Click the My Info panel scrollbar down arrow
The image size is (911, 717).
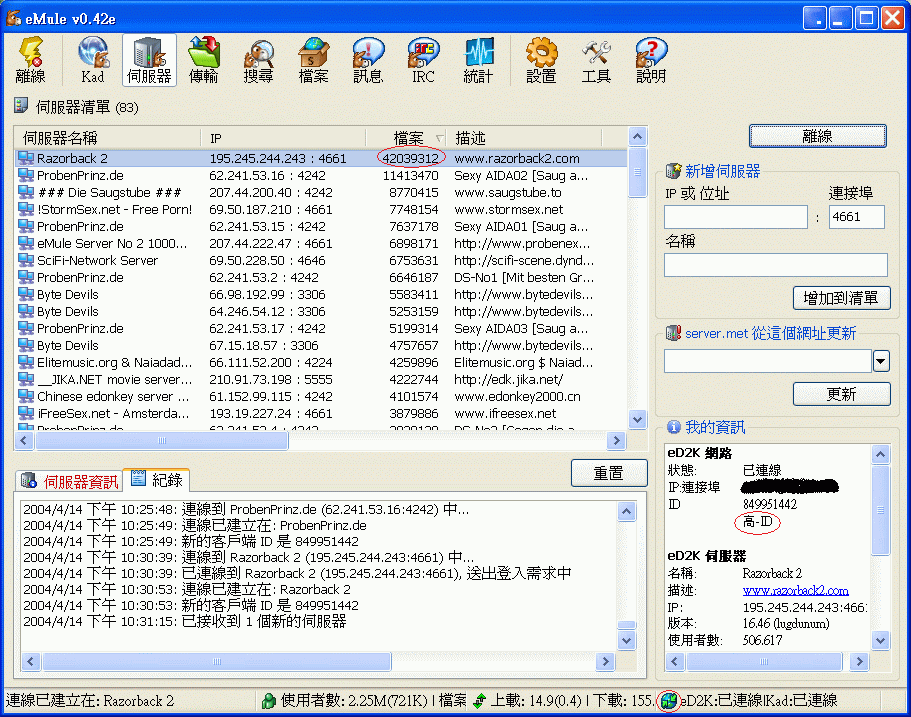point(880,640)
